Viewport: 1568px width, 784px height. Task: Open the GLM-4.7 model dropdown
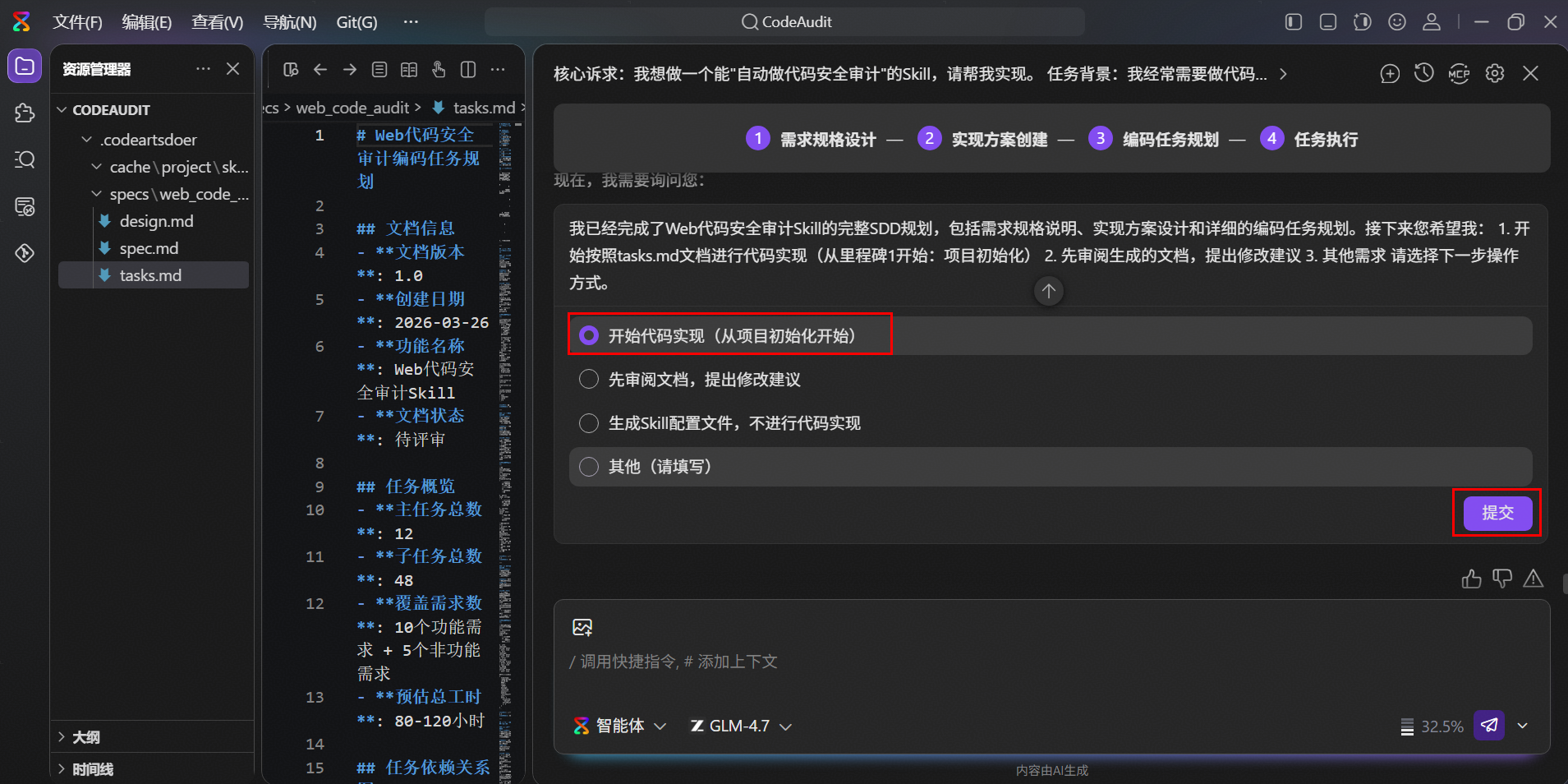[741, 726]
